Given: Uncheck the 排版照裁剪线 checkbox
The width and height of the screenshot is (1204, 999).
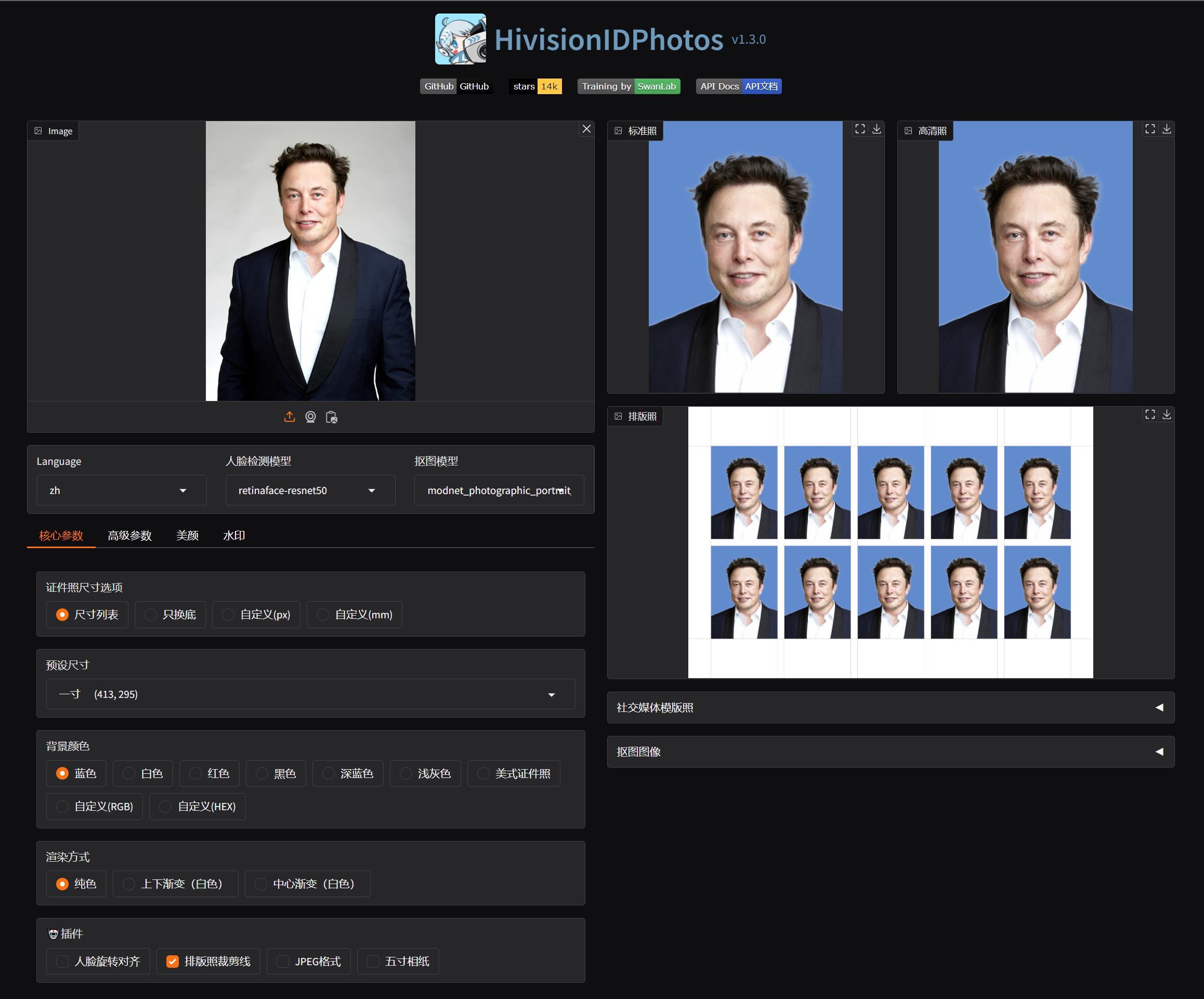Looking at the screenshot, I should click(173, 961).
